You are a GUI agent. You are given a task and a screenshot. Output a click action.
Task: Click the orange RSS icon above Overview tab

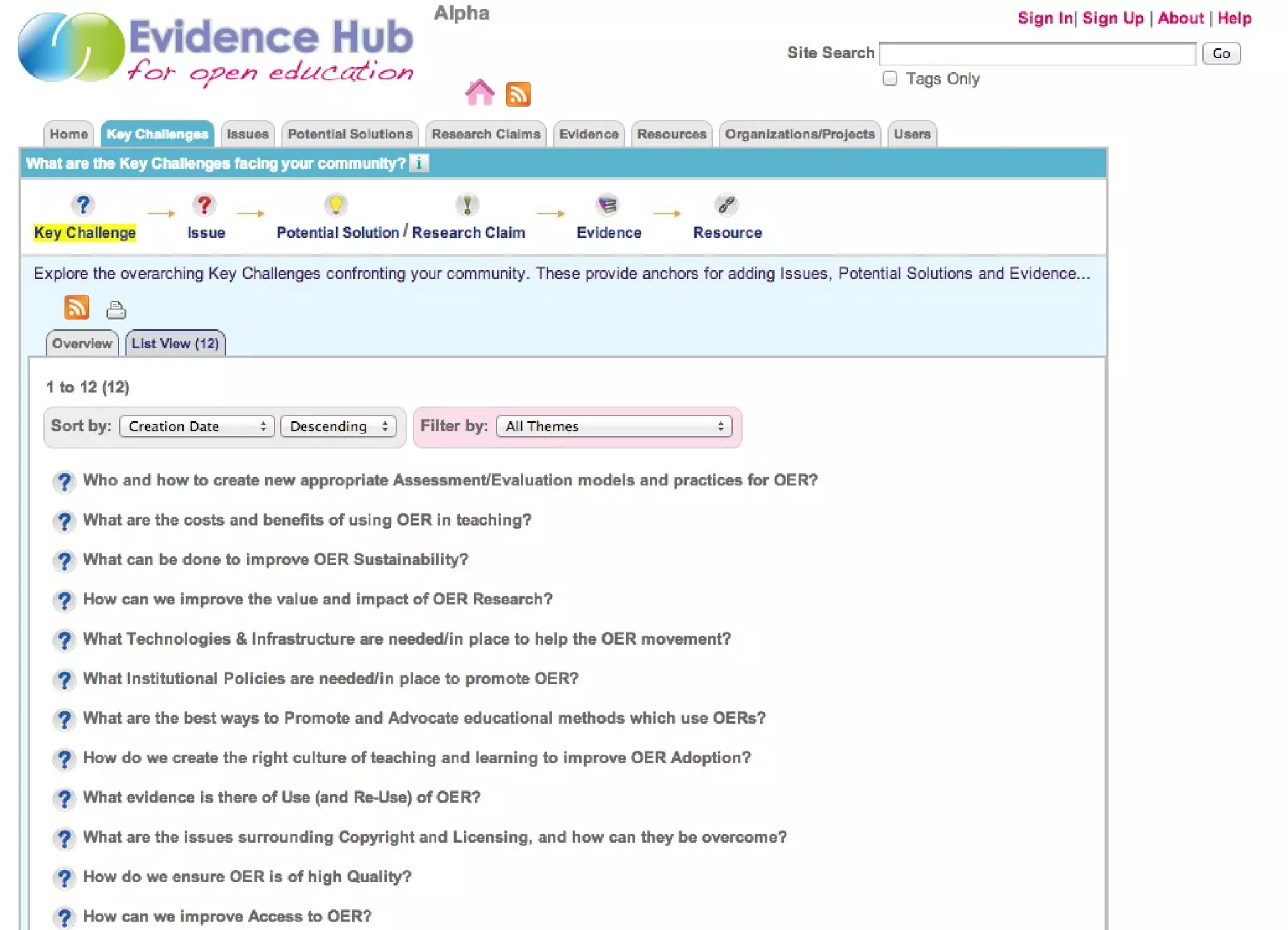coord(77,308)
